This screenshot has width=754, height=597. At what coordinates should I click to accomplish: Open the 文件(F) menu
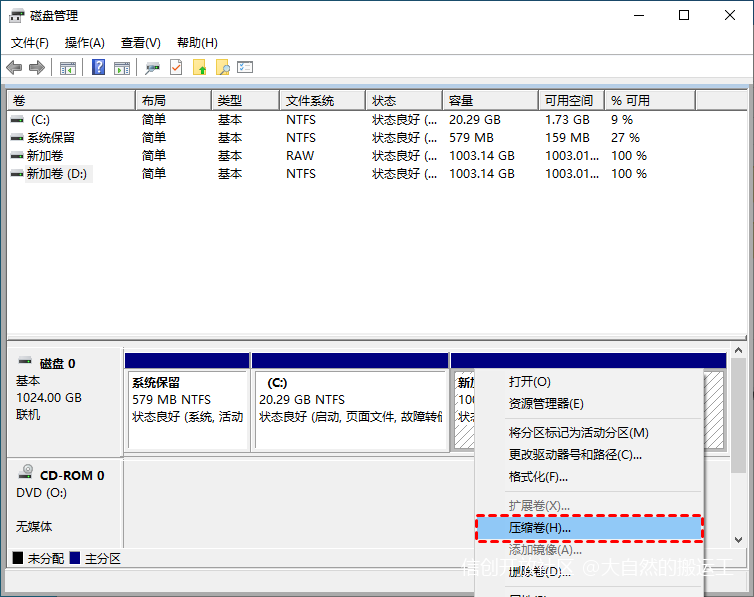click(x=30, y=43)
